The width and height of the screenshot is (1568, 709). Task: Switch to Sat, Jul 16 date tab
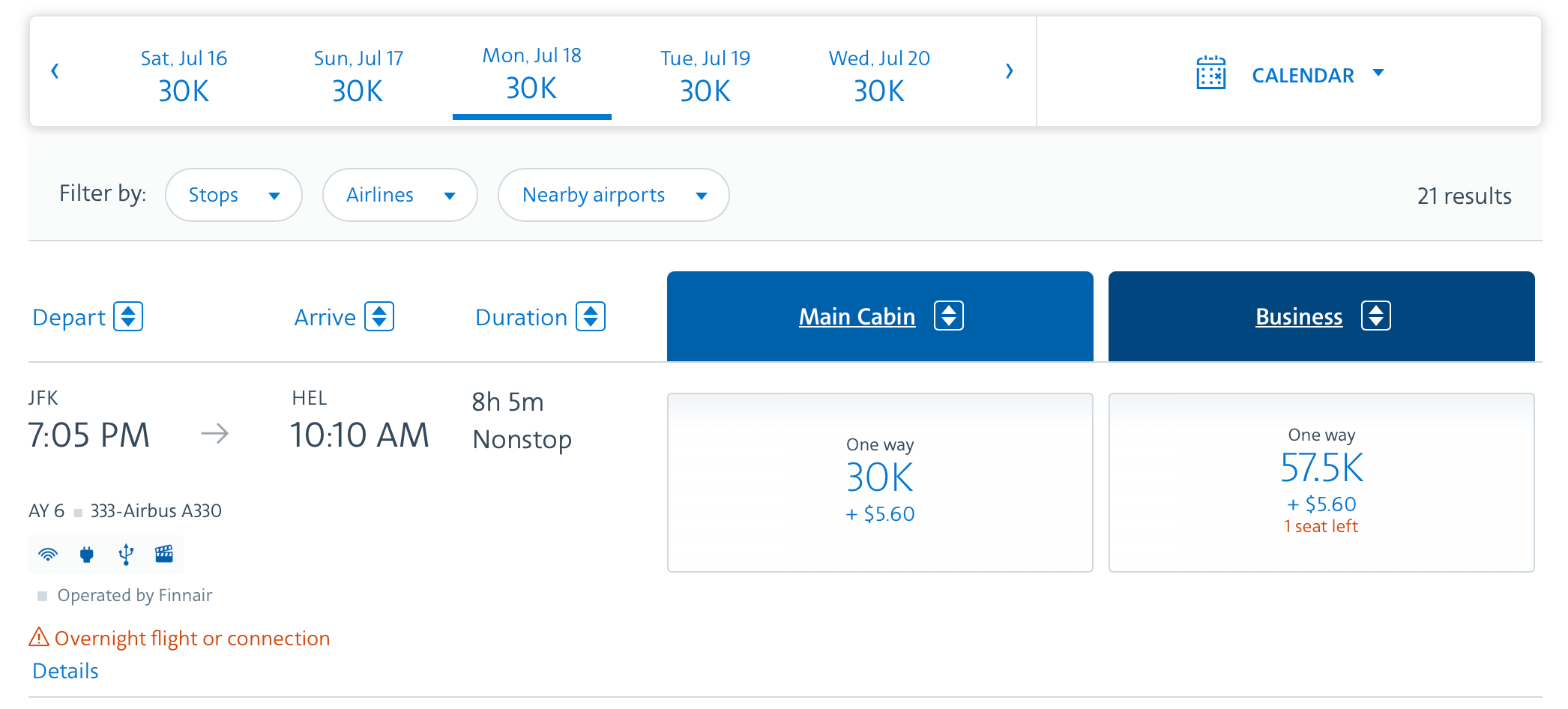(184, 75)
